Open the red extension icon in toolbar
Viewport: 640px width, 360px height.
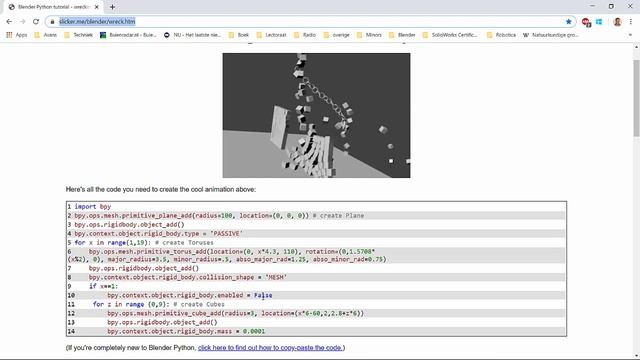click(586, 22)
